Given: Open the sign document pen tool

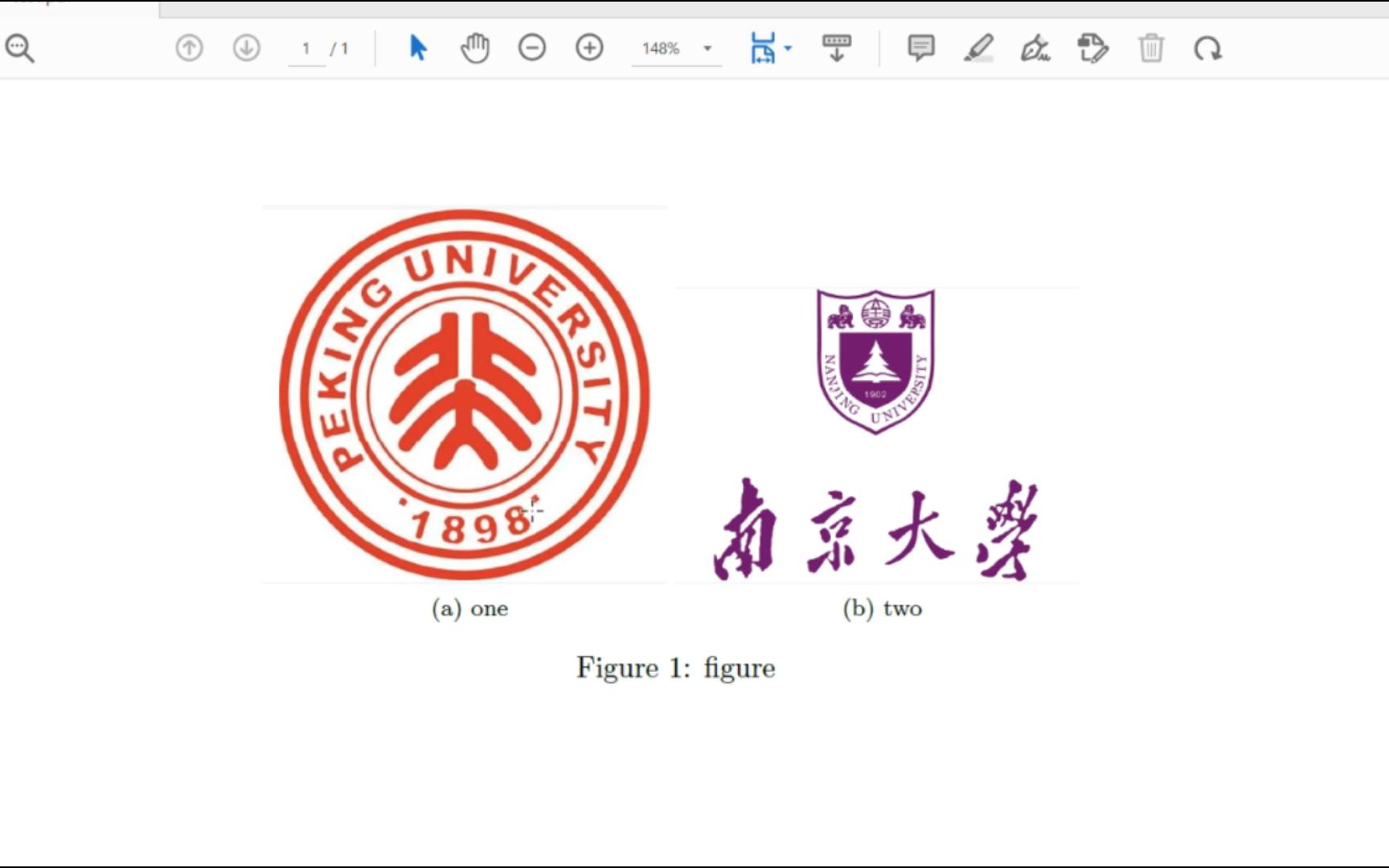Looking at the screenshot, I should [x=1035, y=48].
